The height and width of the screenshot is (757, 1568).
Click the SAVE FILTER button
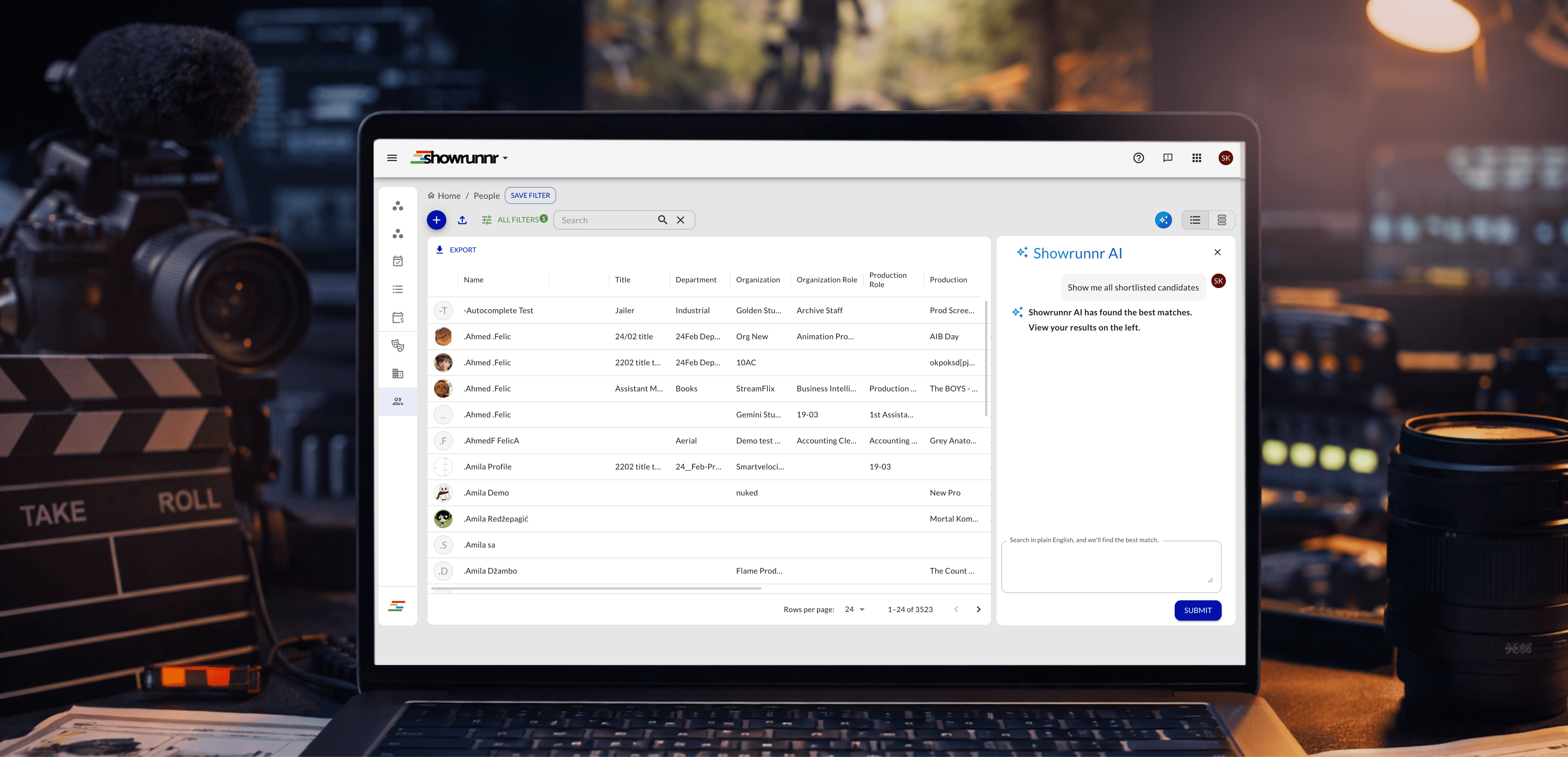click(x=530, y=195)
